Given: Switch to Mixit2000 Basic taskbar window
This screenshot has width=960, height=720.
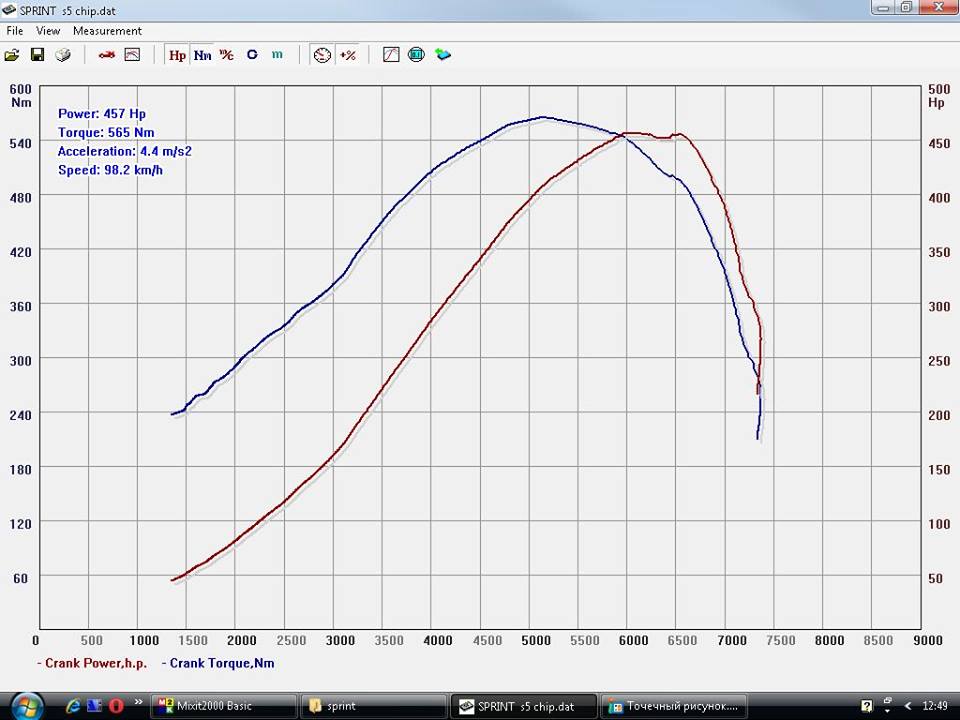Looking at the screenshot, I should (224, 706).
